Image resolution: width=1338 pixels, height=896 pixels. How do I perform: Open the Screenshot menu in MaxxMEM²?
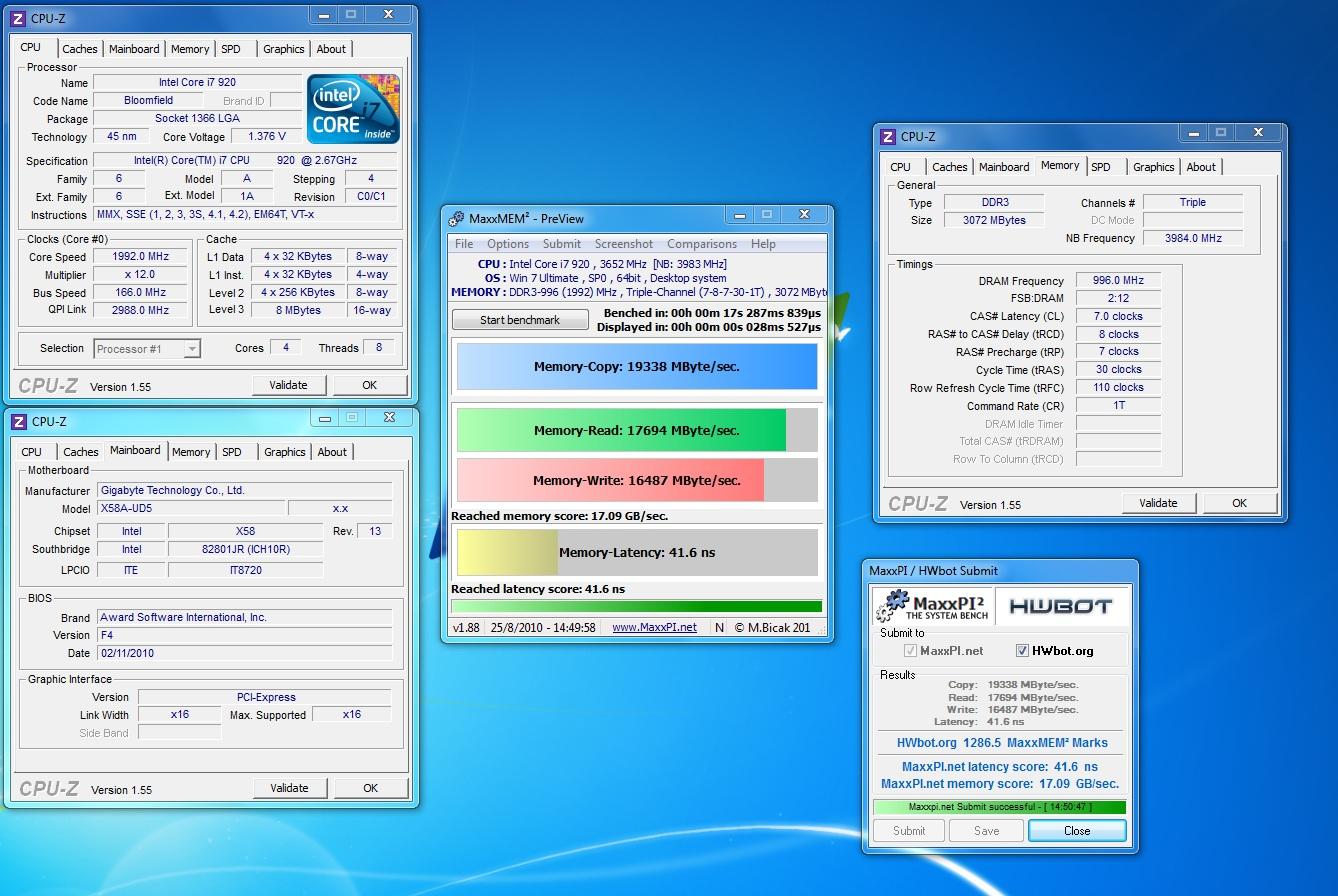623,244
